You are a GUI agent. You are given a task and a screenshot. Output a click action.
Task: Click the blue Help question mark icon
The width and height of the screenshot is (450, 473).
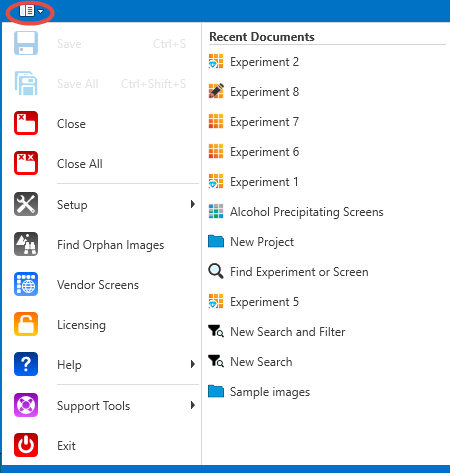(26, 364)
